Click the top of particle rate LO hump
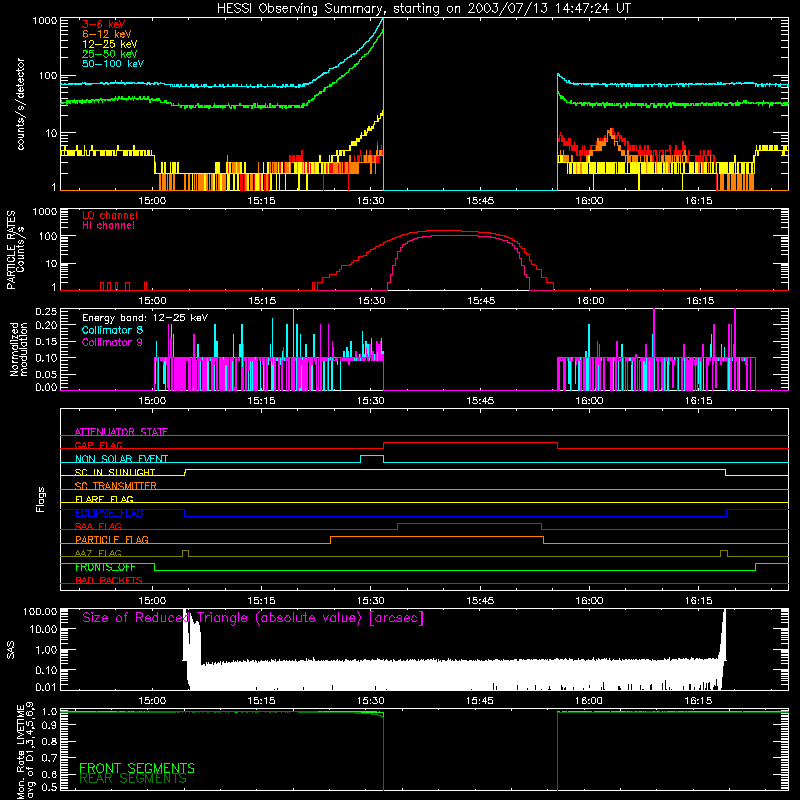 (443, 231)
